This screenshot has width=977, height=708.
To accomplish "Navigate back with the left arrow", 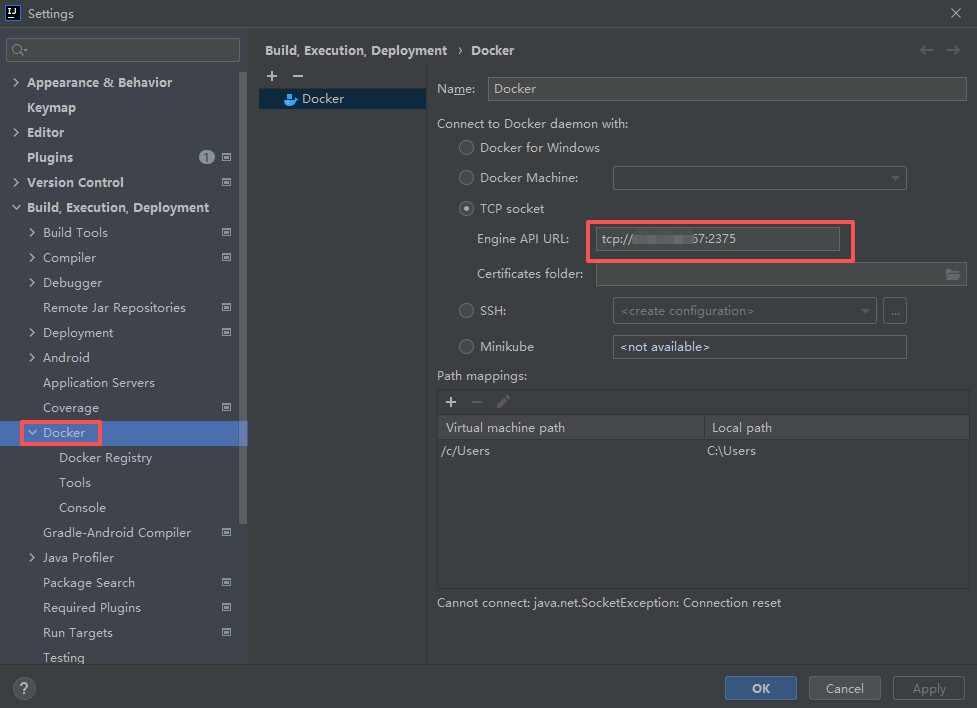I will point(927,50).
